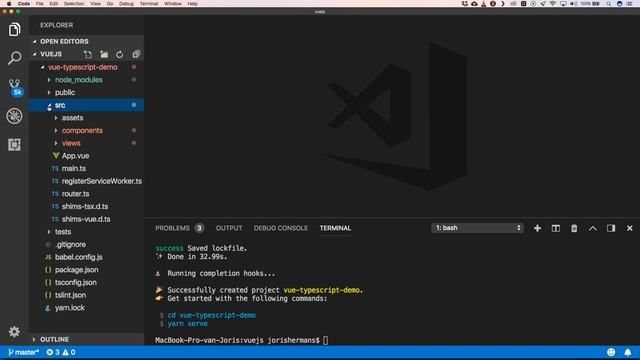The width and height of the screenshot is (640, 360).
Task: Open the Explorer view in activity bar
Action: 14,29
